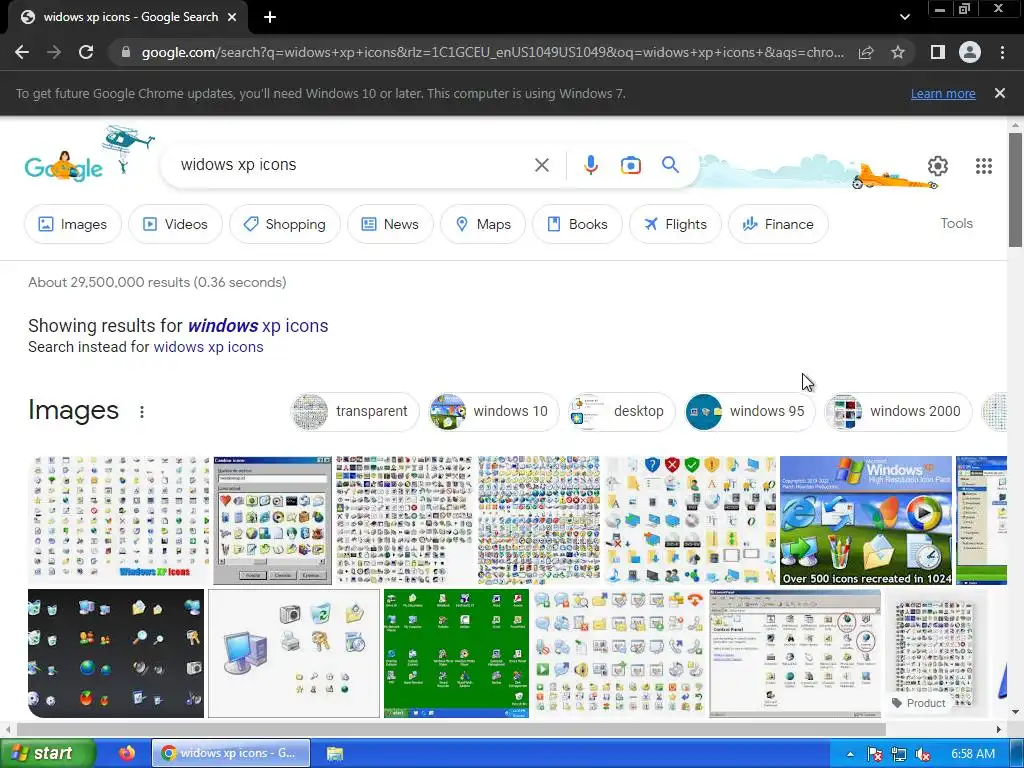This screenshot has height=768, width=1024.
Task: Open the Chrome side panel
Action: point(937,52)
